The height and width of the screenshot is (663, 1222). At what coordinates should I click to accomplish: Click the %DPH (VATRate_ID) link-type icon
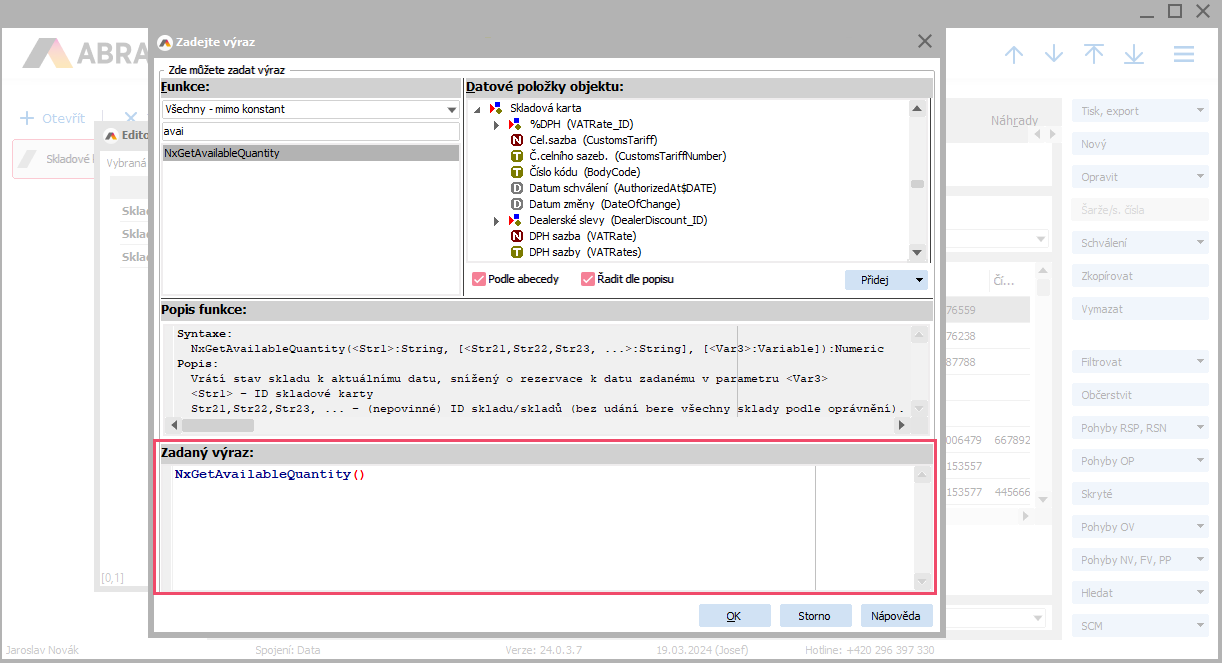coord(516,124)
